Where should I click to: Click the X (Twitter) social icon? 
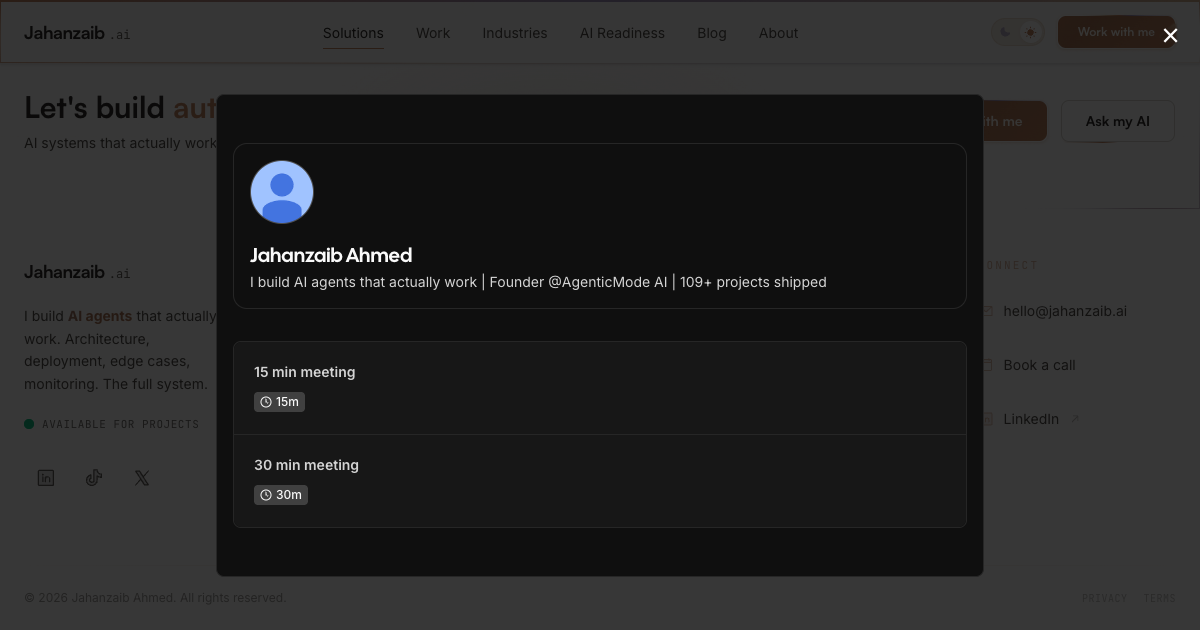141,478
